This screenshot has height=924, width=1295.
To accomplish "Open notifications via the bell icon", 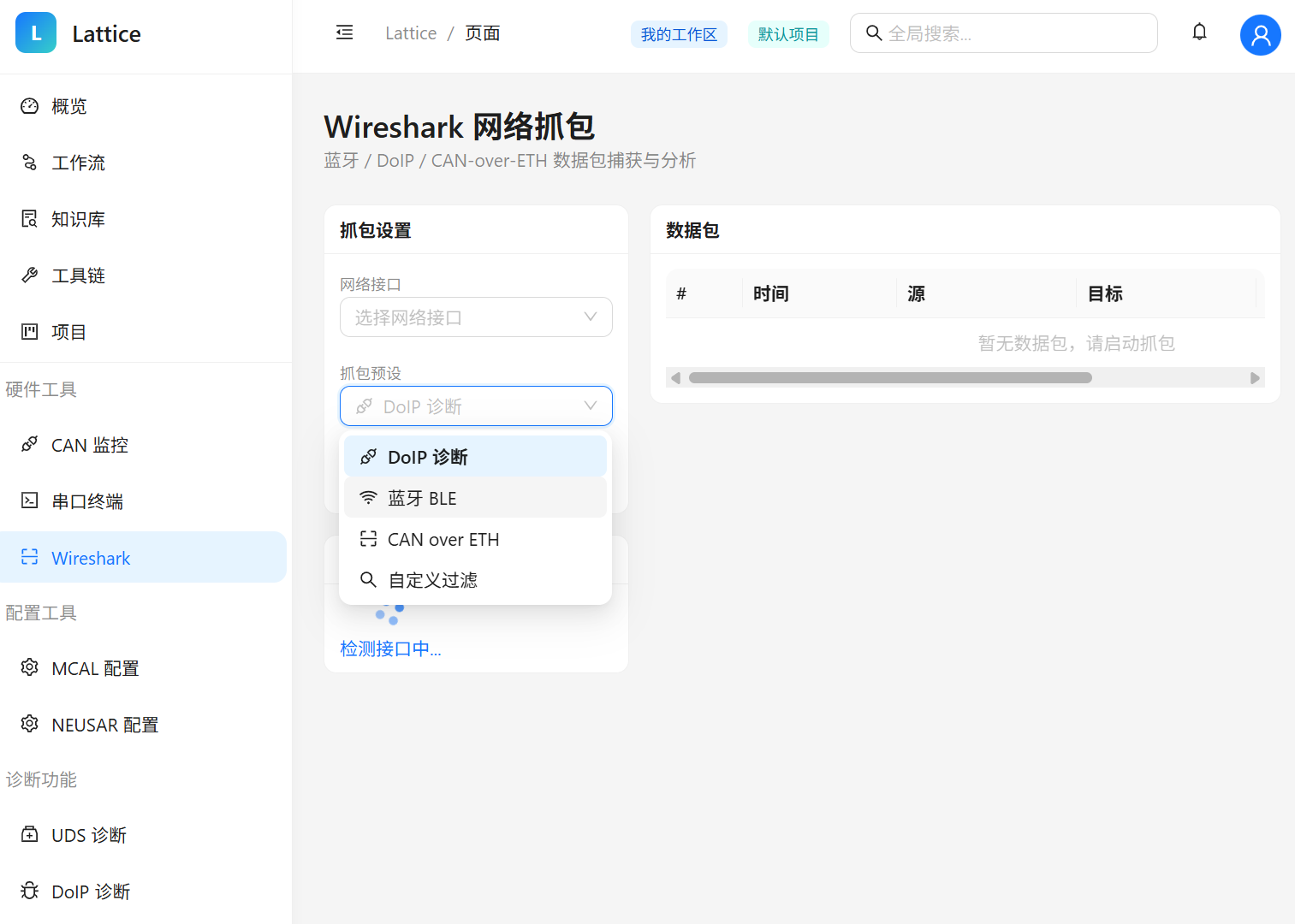I will click(1199, 33).
